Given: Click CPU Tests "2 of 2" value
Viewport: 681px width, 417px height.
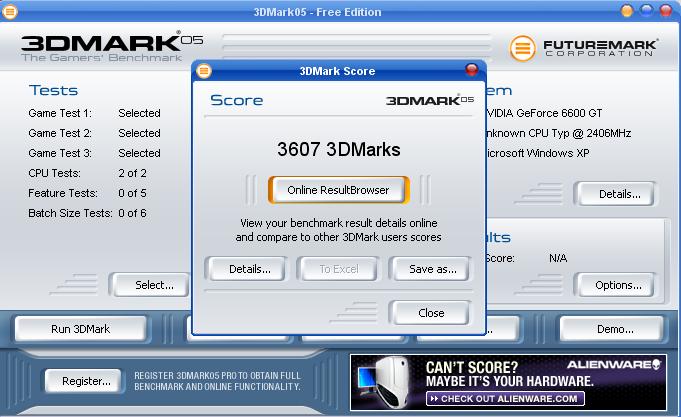Looking at the screenshot, I should 132,173.
